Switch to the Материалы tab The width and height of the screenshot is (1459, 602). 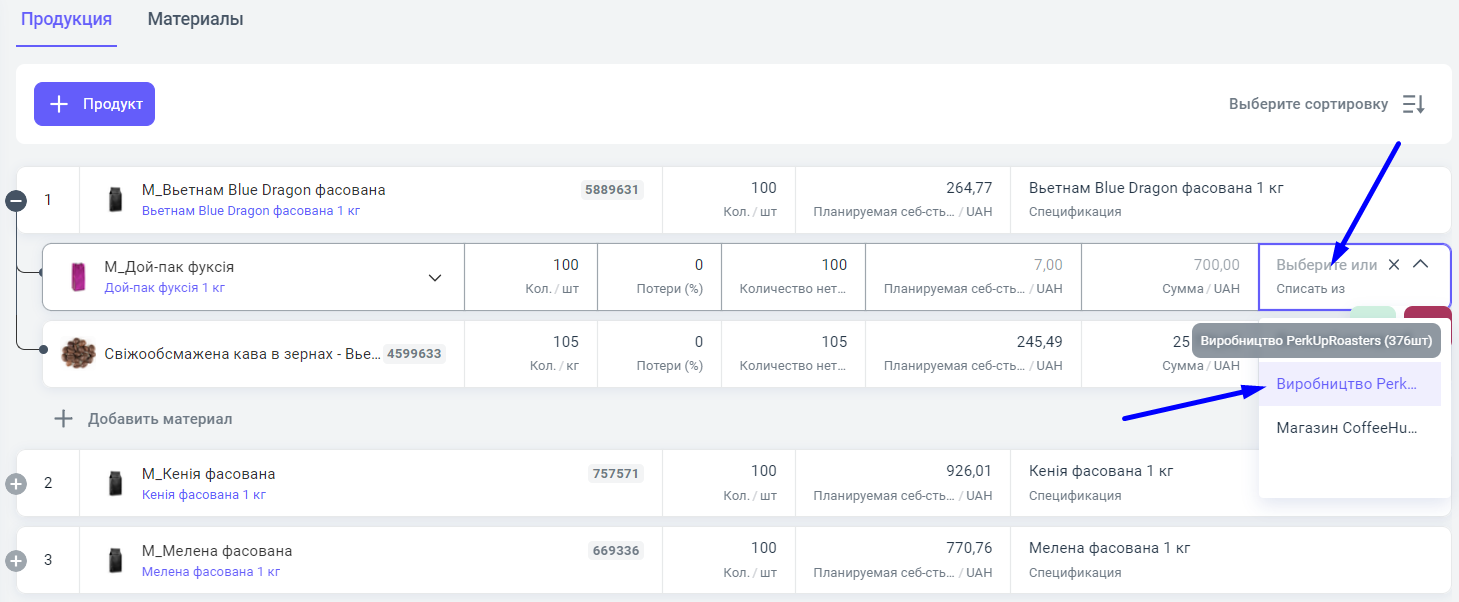195,19
